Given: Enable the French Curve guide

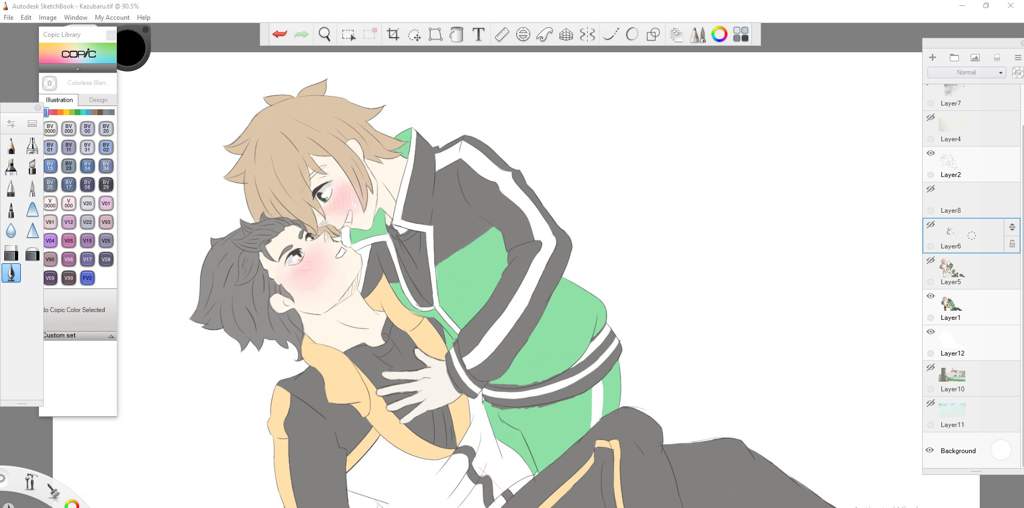Looking at the screenshot, I should click(544, 35).
